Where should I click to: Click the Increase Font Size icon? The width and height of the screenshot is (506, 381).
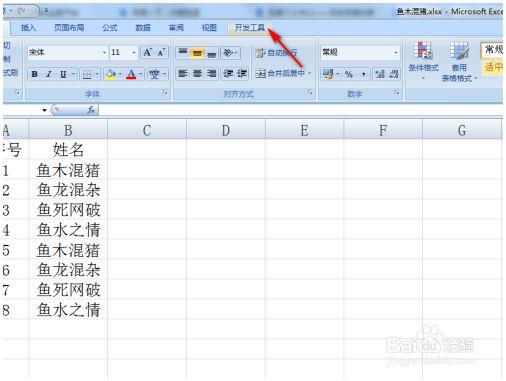click(147, 53)
